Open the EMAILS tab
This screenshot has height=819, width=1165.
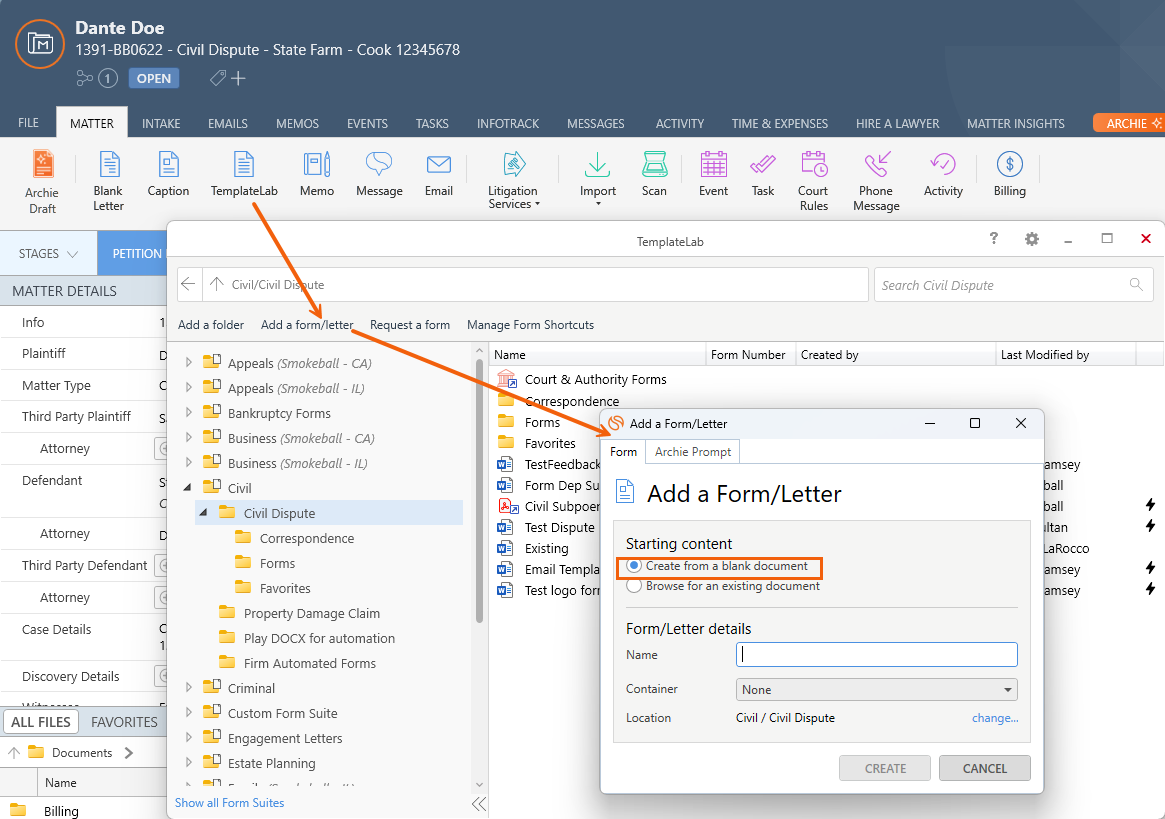(228, 123)
